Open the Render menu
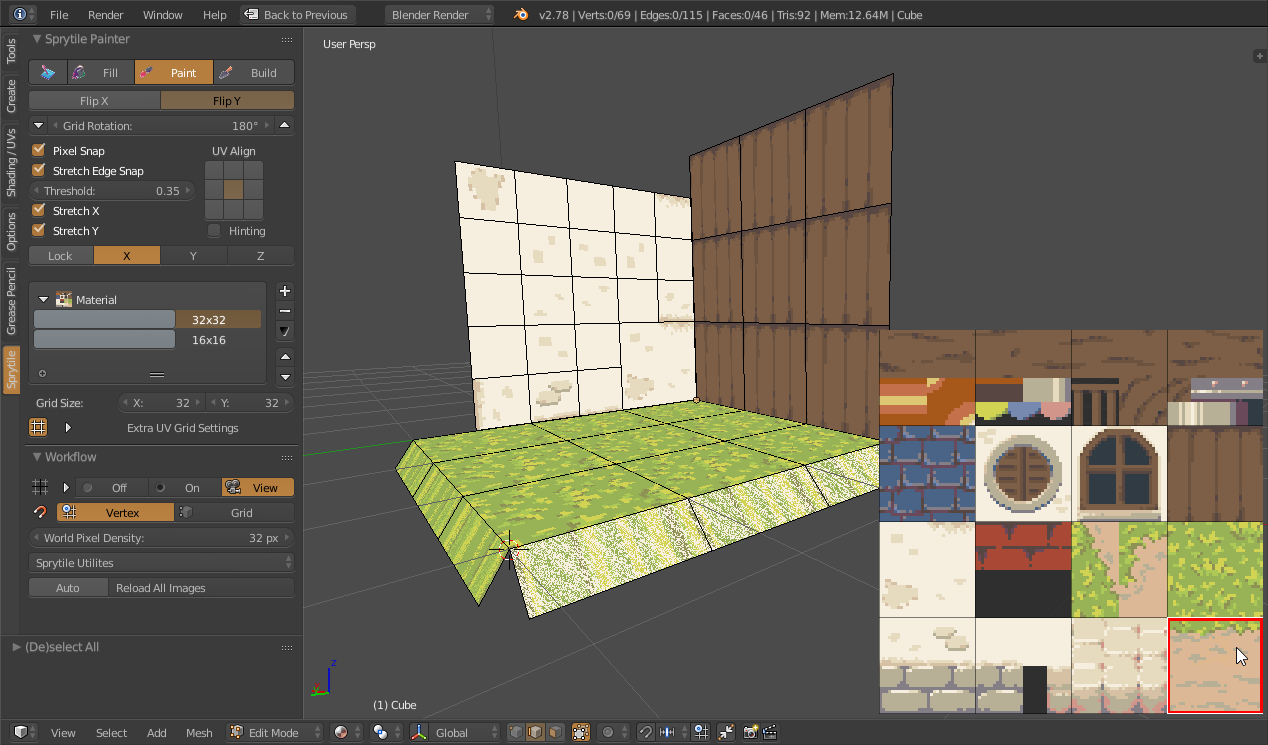The height and width of the screenshot is (745, 1268). (x=106, y=15)
